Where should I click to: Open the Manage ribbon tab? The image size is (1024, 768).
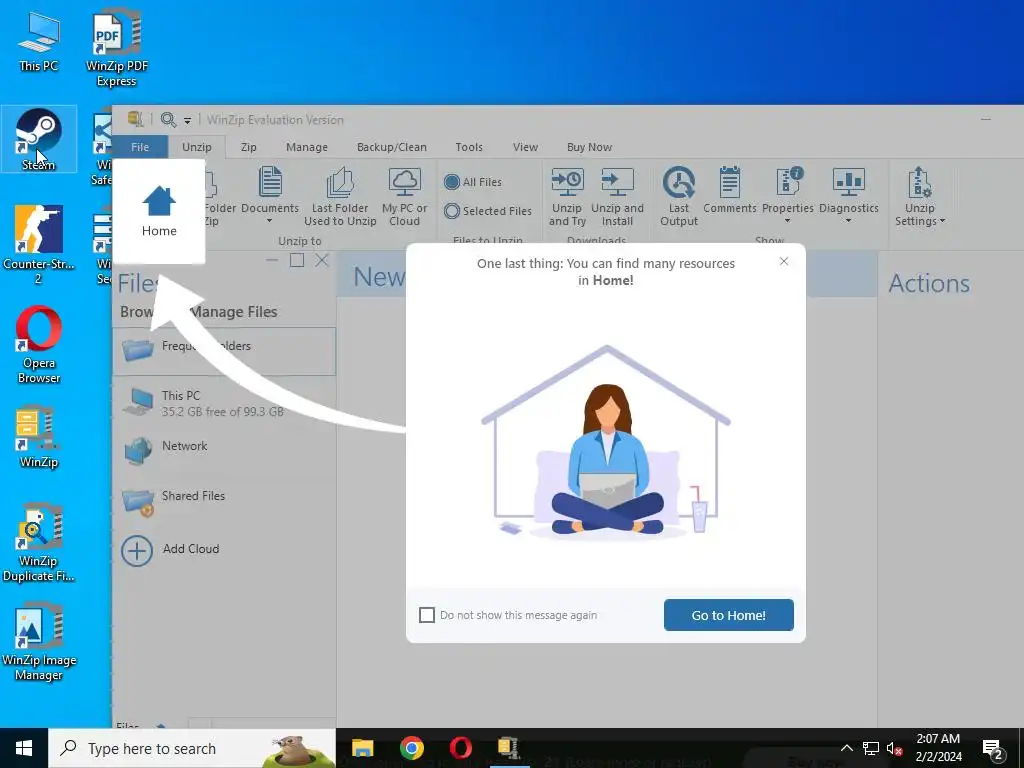click(307, 147)
